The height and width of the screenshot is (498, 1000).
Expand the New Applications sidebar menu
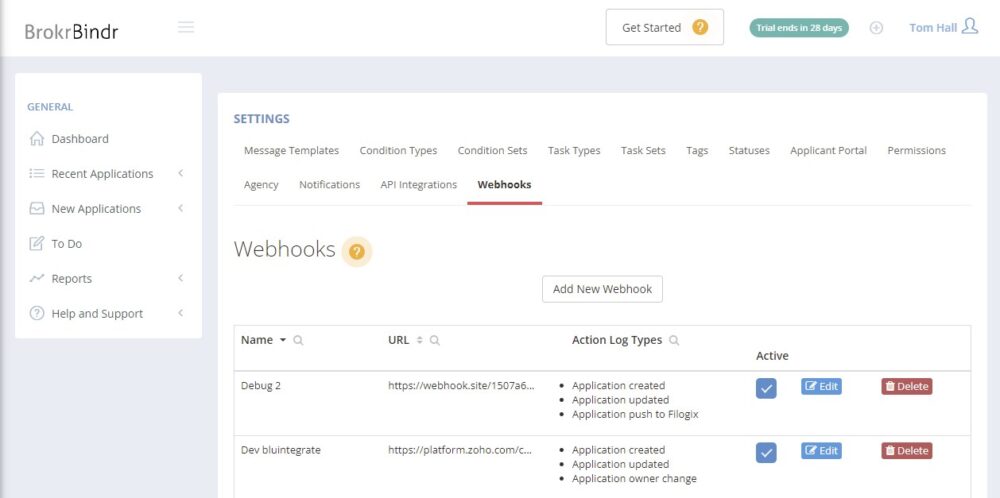point(96,209)
